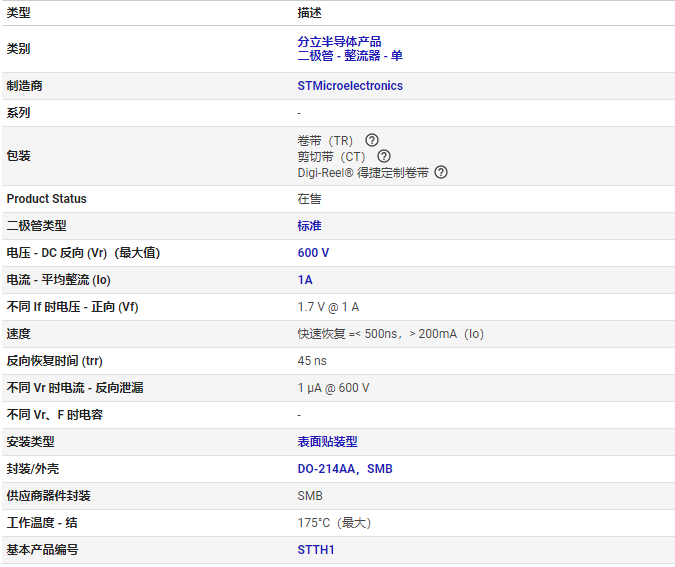675x567 pixels.
Task: Open help icon beside Digi-Reel 得捷定制卷带
Action: pyautogui.click(x=441, y=172)
